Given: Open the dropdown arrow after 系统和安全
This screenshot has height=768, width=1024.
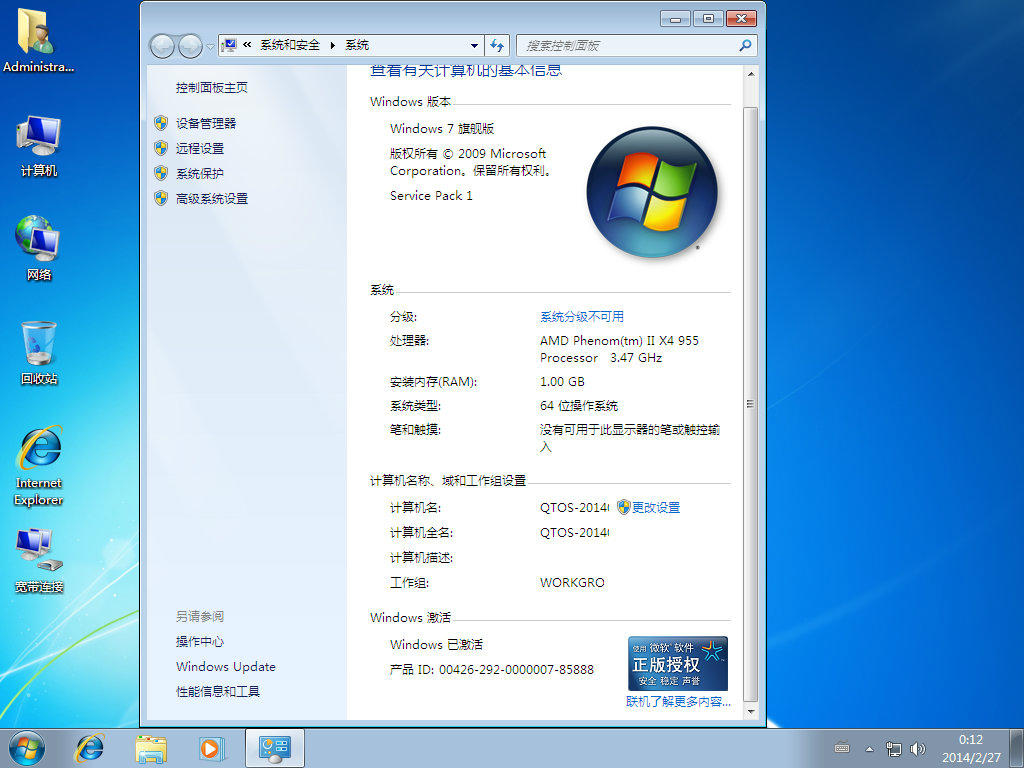Looking at the screenshot, I should (x=332, y=45).
